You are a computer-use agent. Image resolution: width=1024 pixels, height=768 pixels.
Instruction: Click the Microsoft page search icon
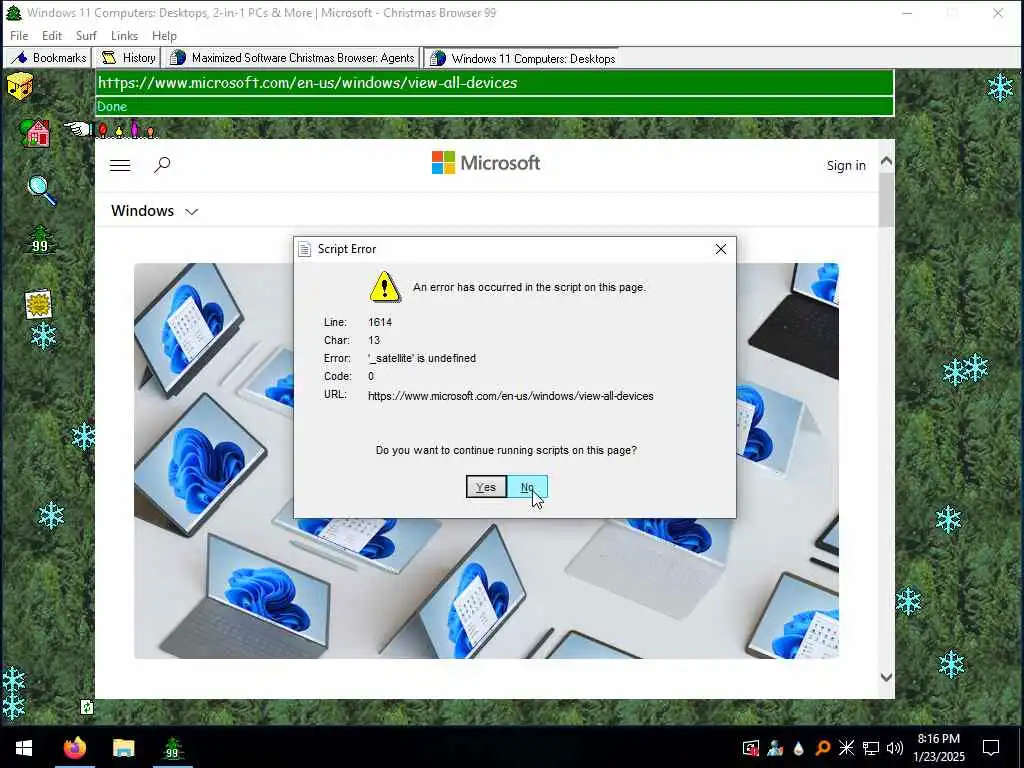pos(162,165)
